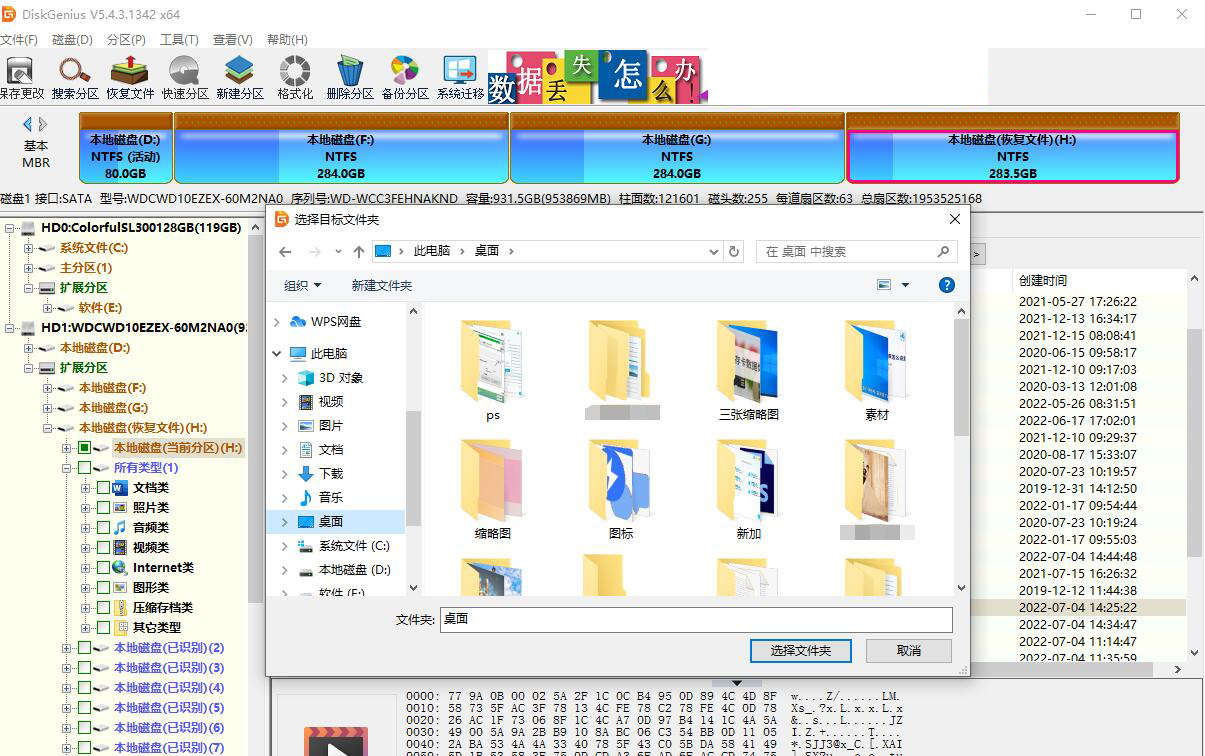The width and height of the screenshot is (1205, 756).
Task: Expand the 系统文件(C:) tree node
Action: [x=29, y=248]
